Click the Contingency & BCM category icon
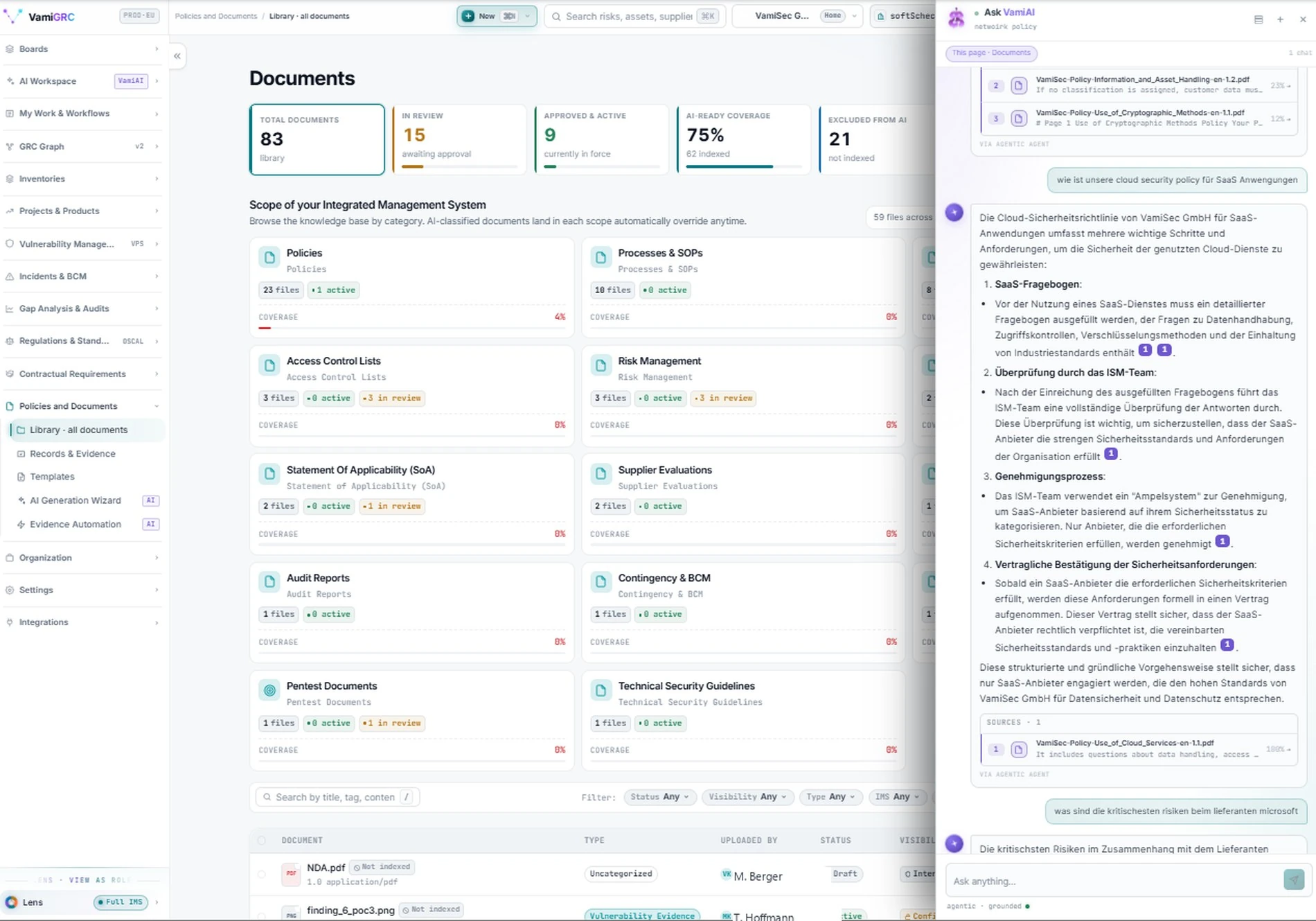 (601, 582)
